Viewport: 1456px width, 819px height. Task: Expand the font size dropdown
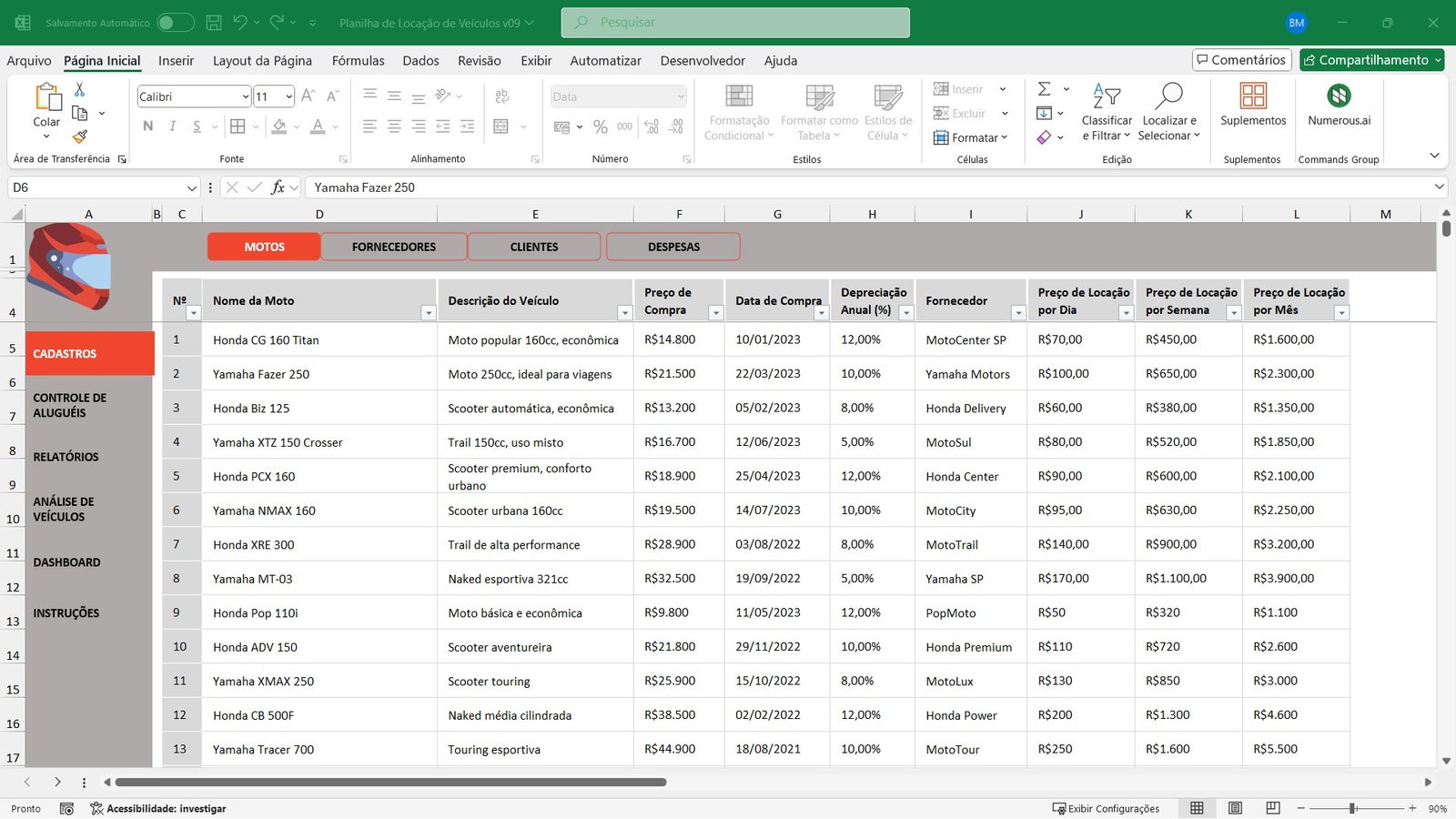(x=289, y=96)
